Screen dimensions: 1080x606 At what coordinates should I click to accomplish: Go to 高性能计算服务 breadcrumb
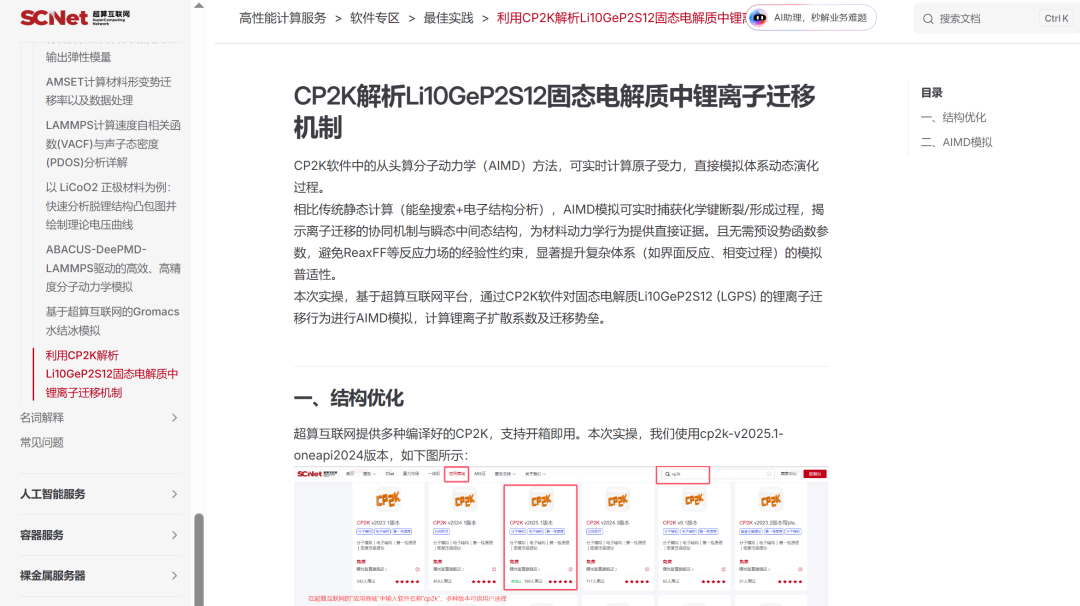click(x=282, y=18)
